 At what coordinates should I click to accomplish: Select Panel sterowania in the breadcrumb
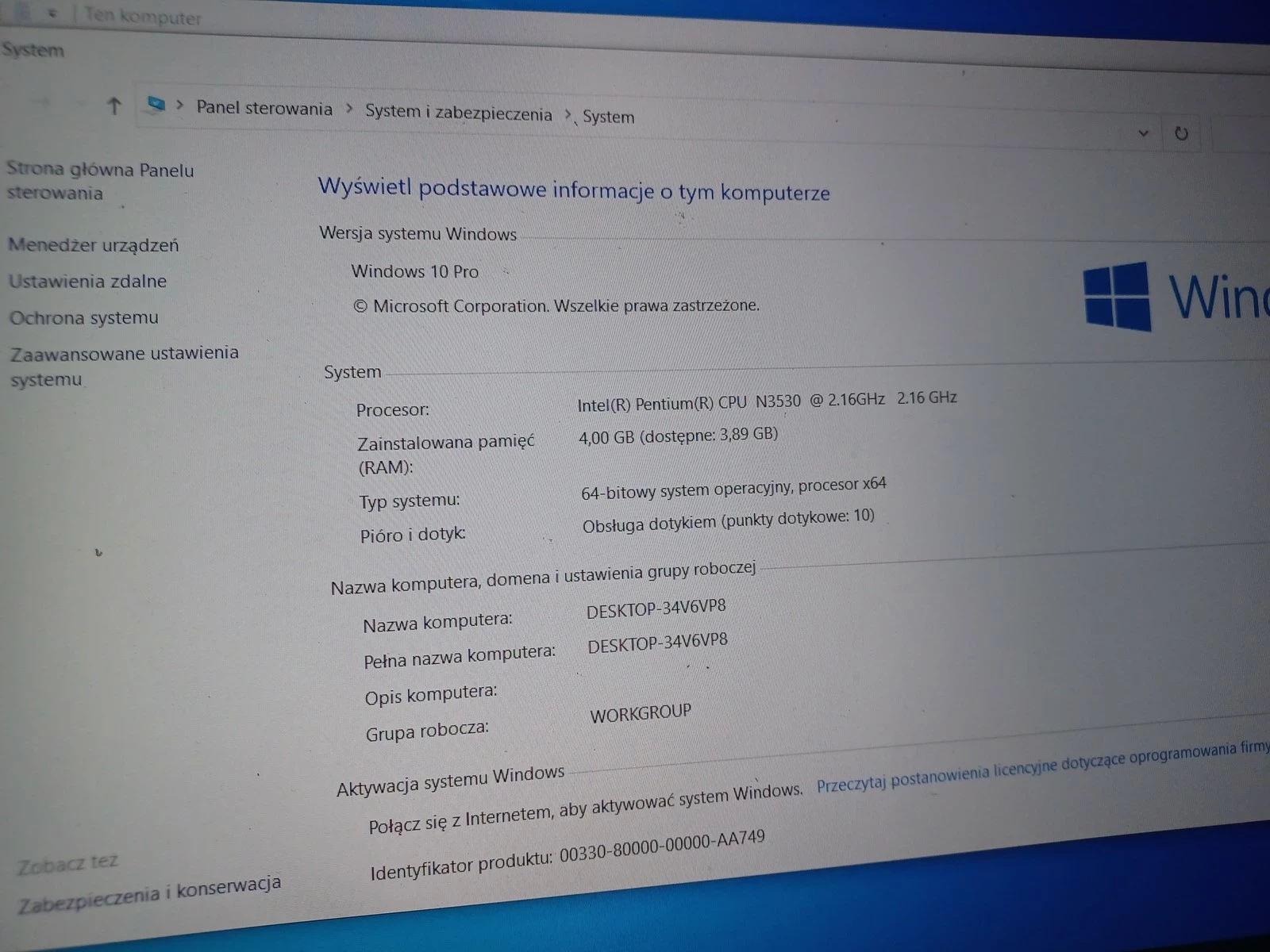pyautogui.click(x=264, y=108)
